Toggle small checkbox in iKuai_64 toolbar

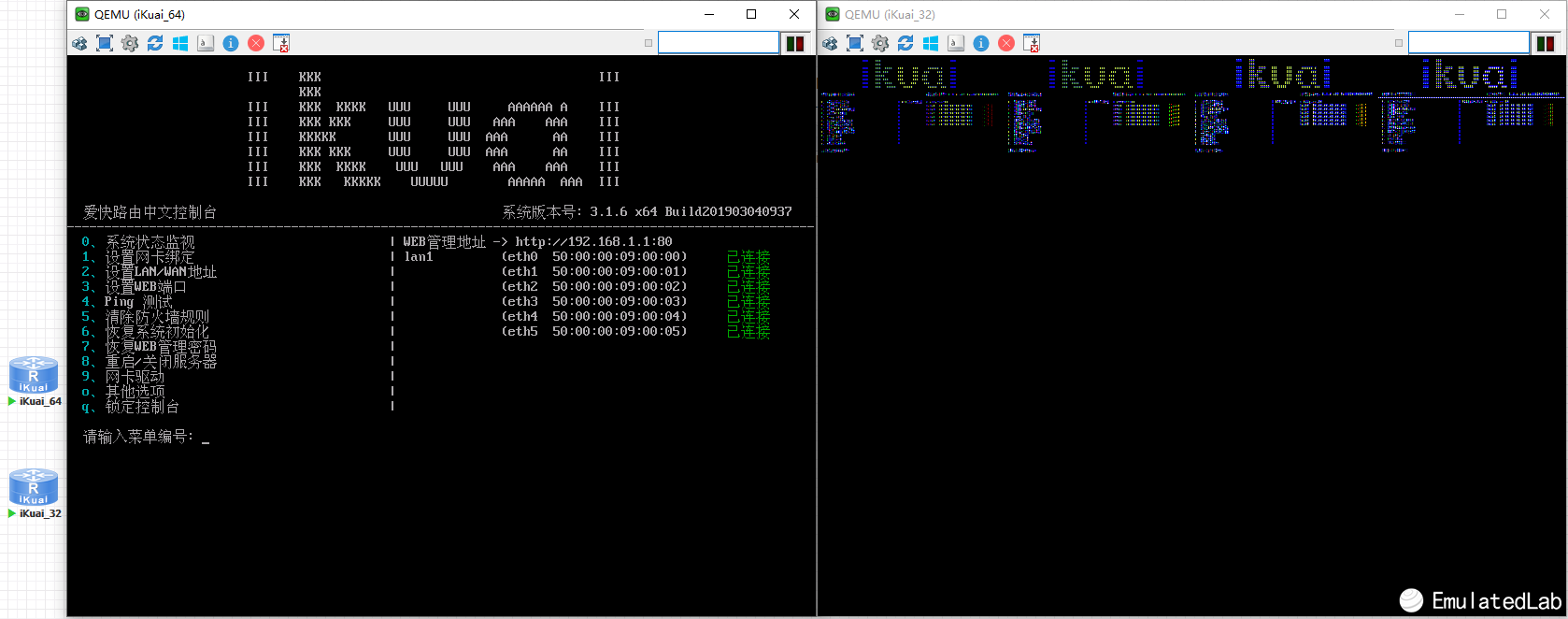click(649, 43)
